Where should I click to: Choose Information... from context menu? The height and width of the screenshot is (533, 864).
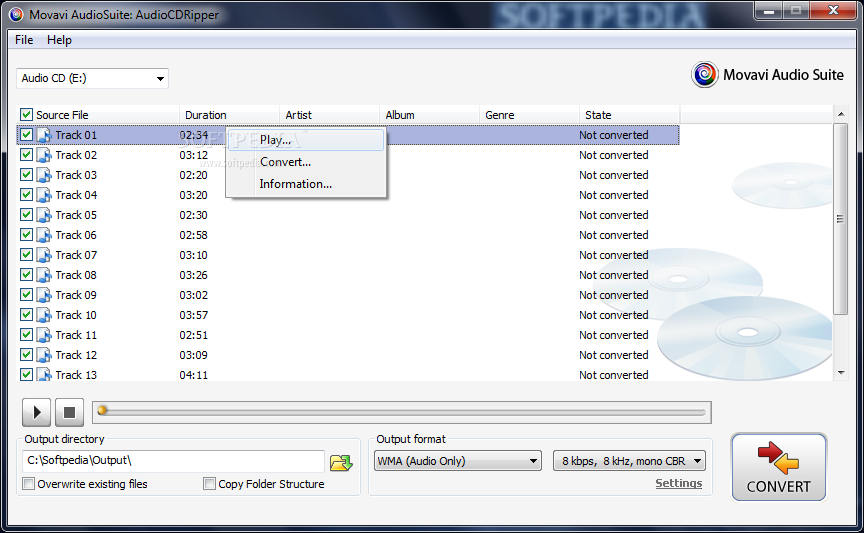[x=306, y=184]
